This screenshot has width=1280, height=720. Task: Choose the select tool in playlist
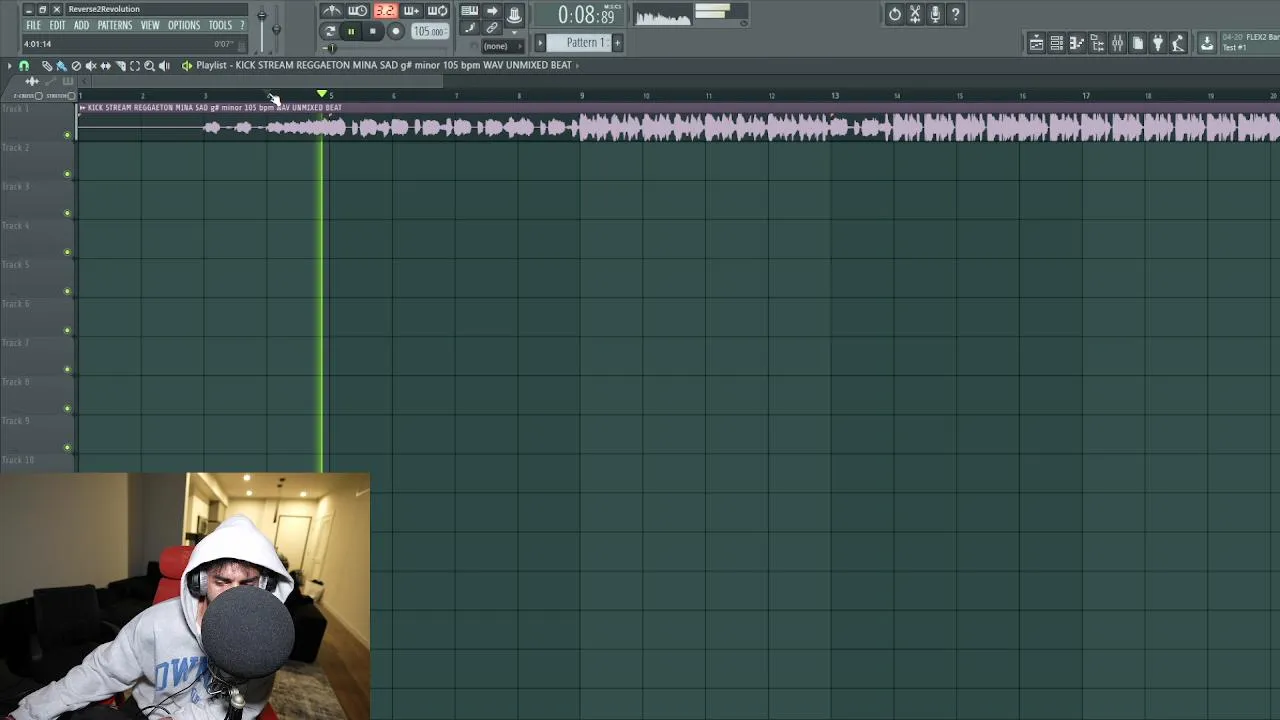point(135,65)
